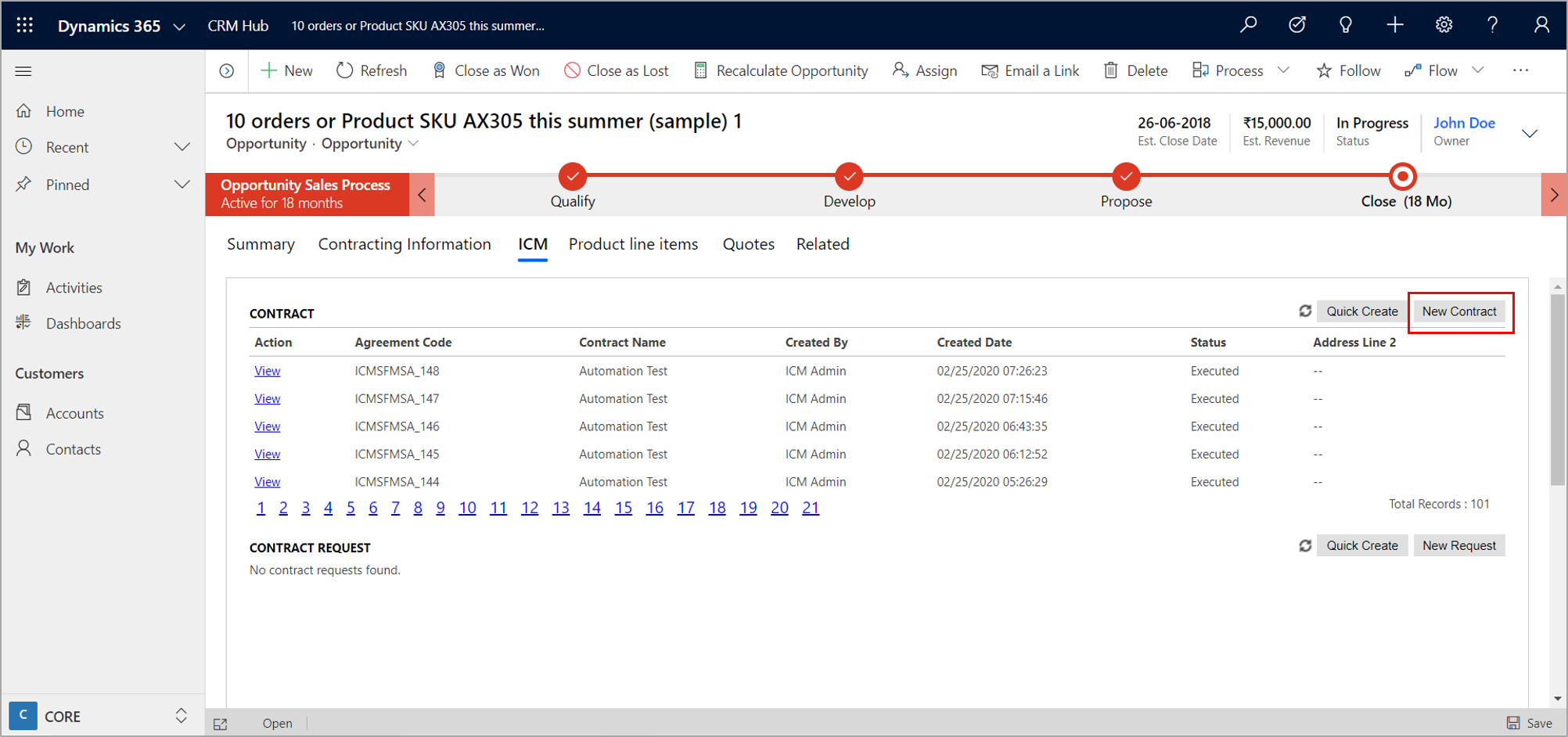Refresh the Contract grid with the reload icon

tap(1304, 311)
